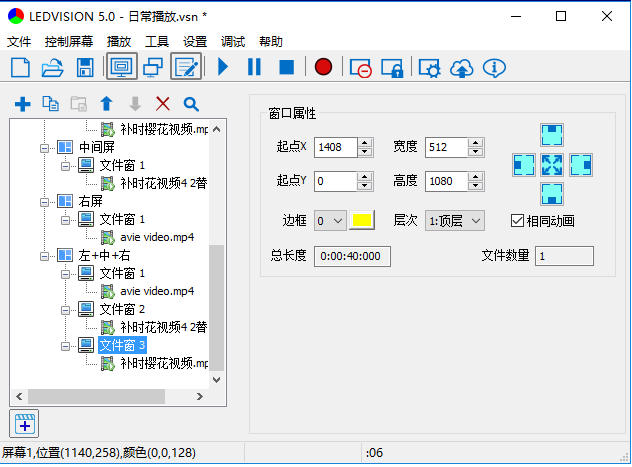Start playback with the blue Play icon

[x=223, y=68]
